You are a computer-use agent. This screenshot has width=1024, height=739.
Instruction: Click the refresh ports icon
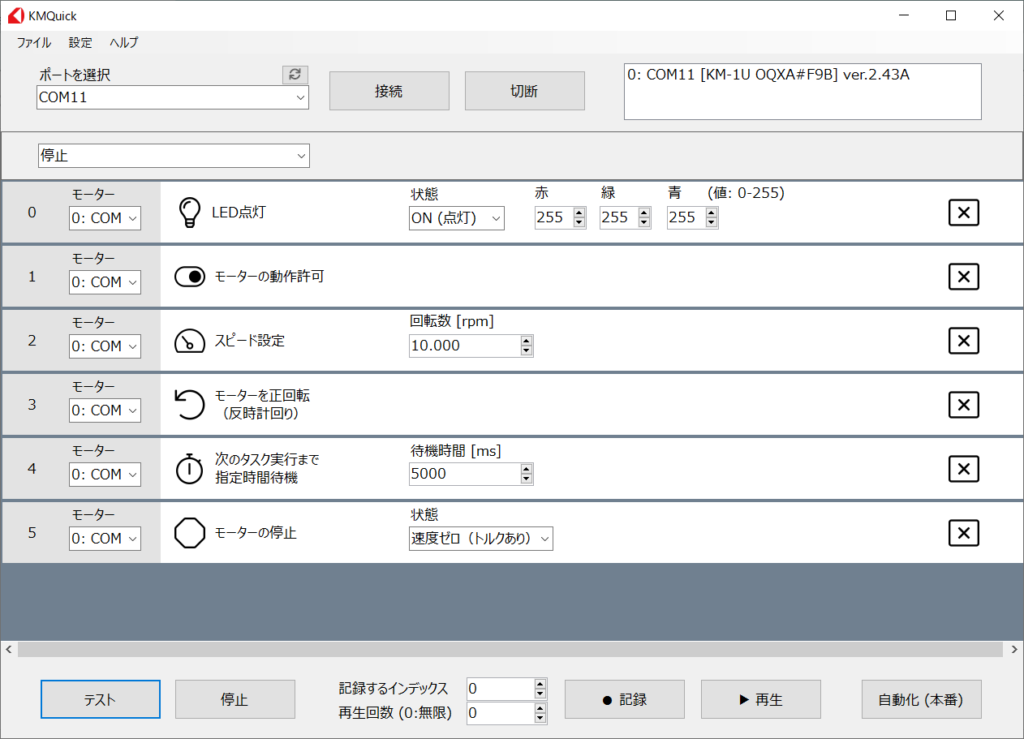[295, 74]
